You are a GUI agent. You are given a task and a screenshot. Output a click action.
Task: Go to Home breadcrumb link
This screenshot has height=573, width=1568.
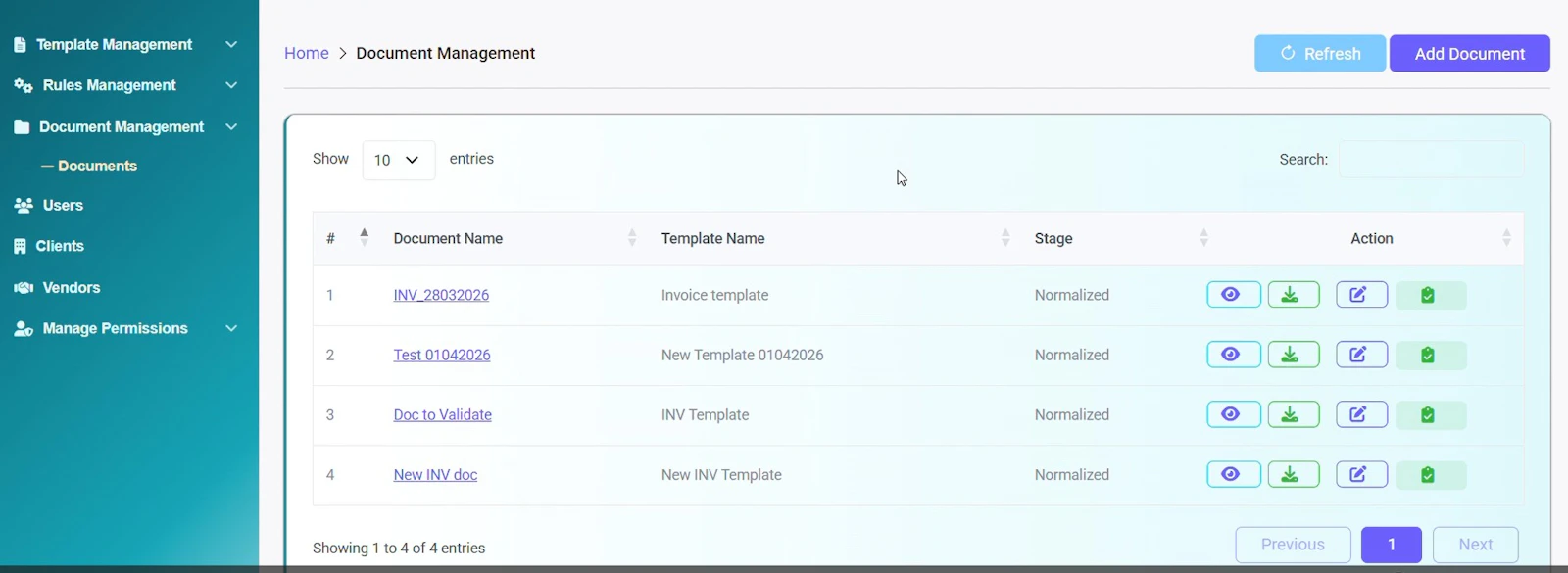[x=307, y=53]
